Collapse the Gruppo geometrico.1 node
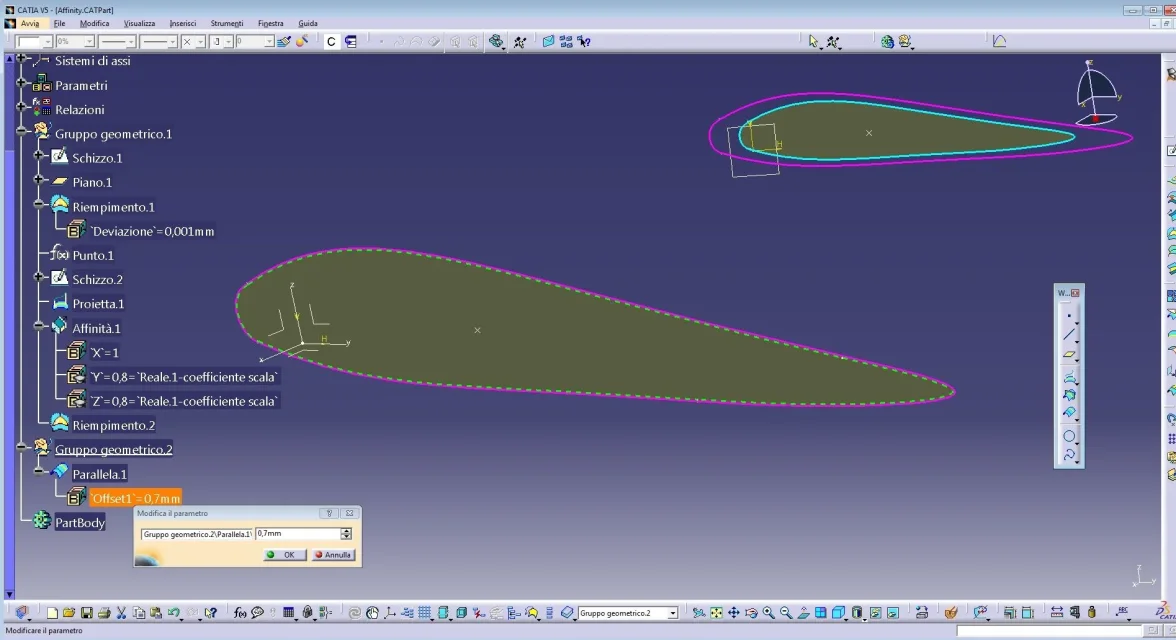Screen dimensions: 1176x640 coord(22,131)
